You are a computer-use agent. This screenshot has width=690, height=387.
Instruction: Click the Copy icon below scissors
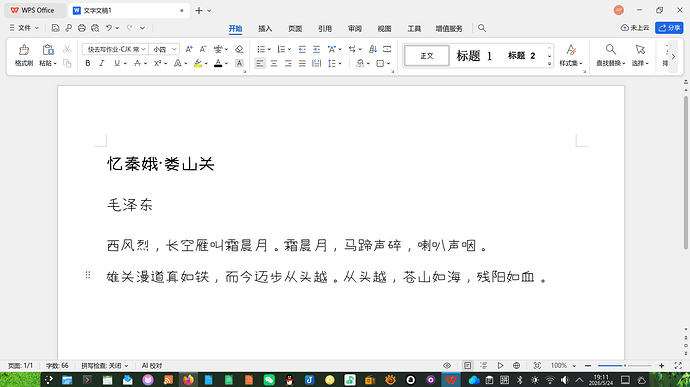tap(67, 63)
